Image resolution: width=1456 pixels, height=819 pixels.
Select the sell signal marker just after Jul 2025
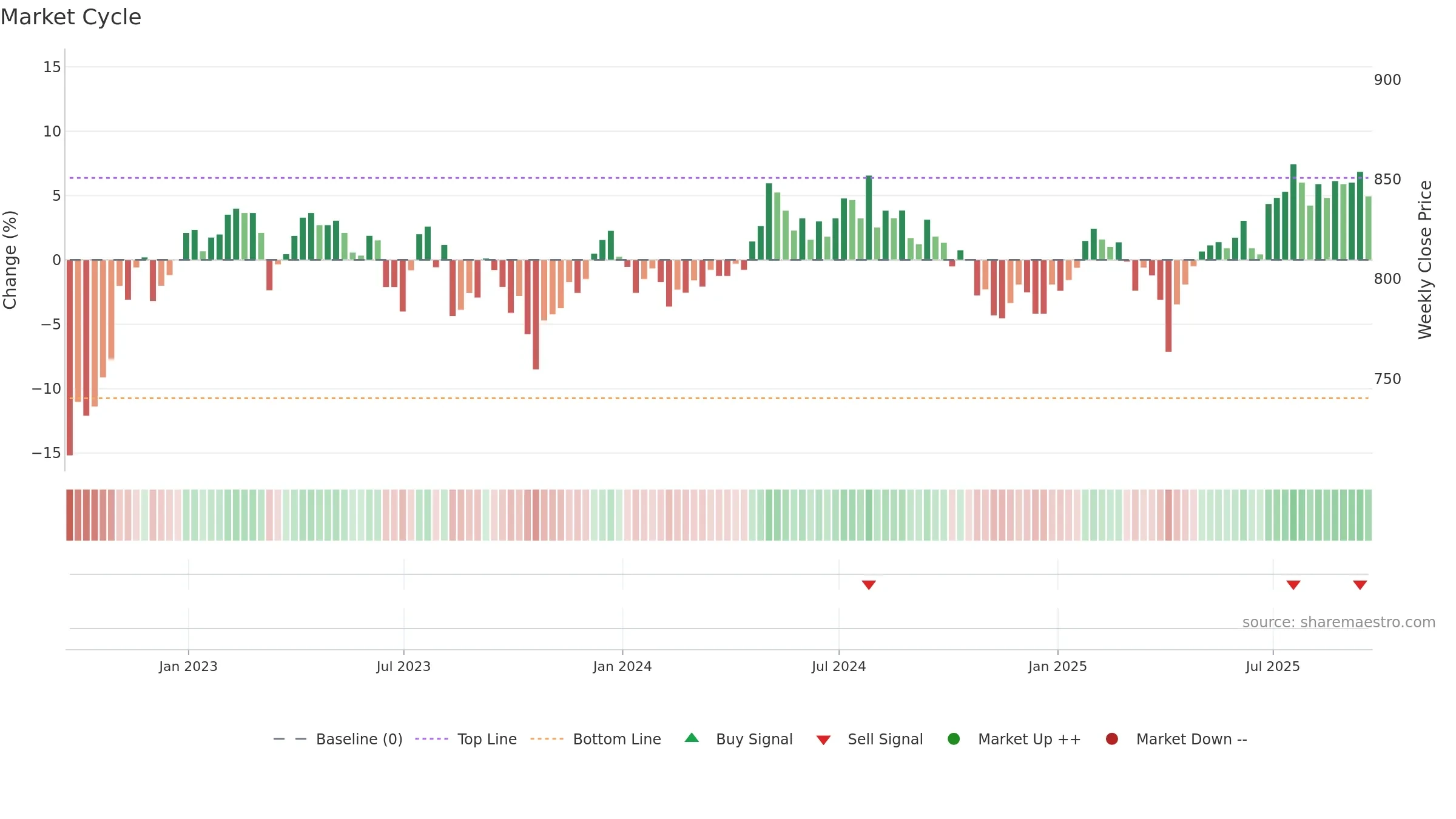tap(1293, 585)
